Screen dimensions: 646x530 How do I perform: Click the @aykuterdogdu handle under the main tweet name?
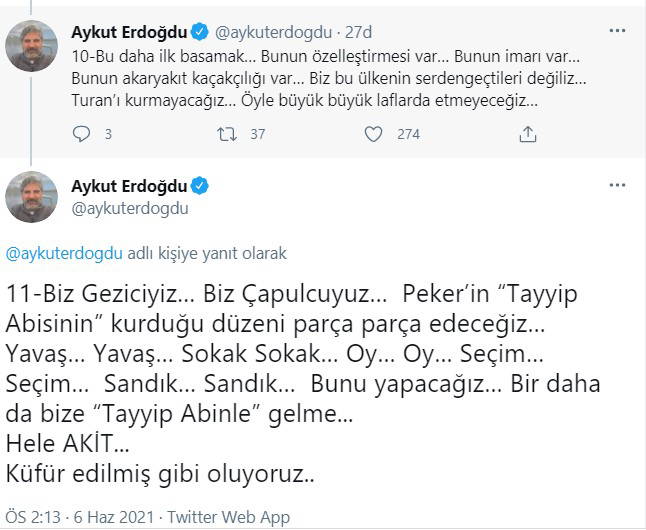point(130,209)
